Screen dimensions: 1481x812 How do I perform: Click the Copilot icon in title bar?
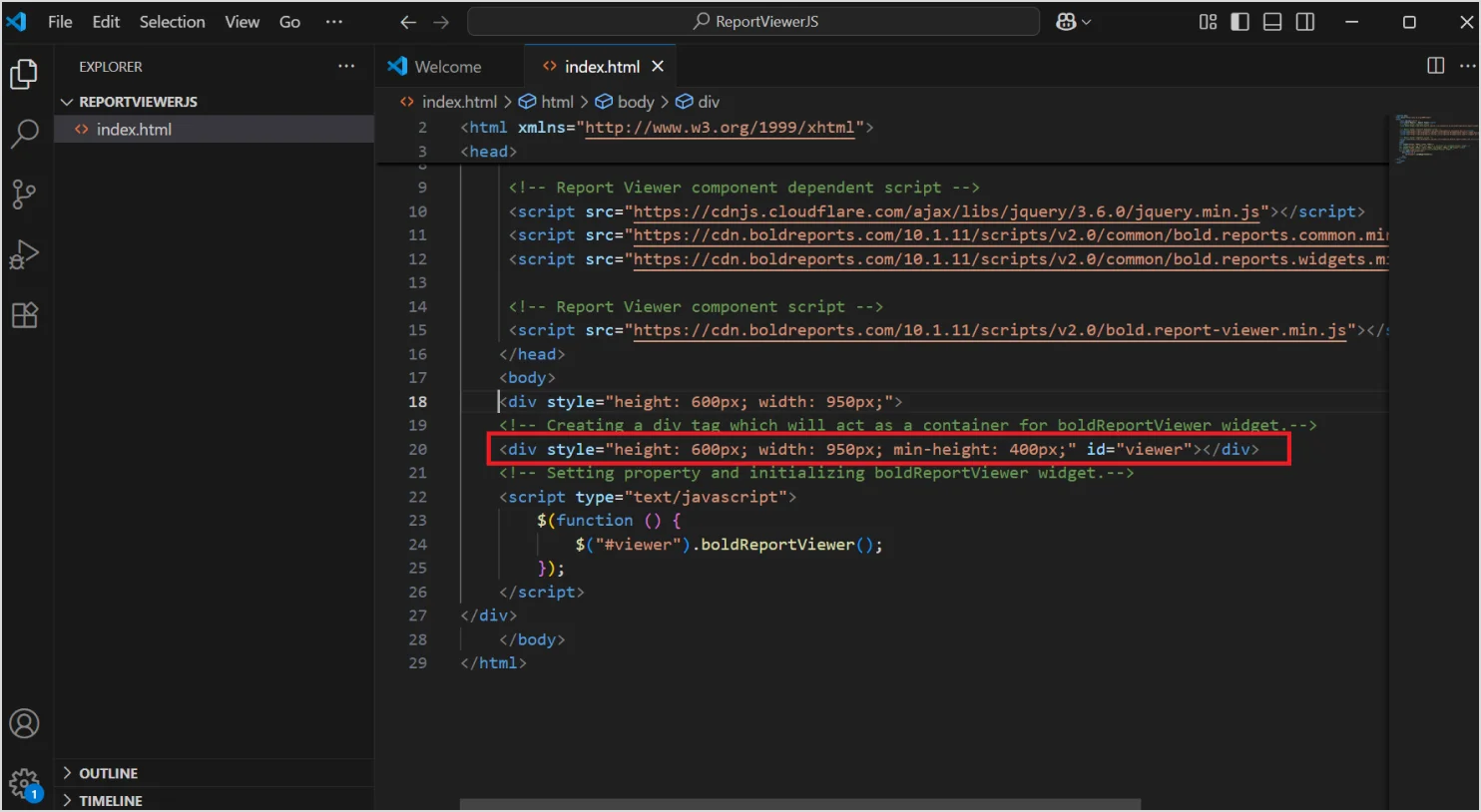1068,21
